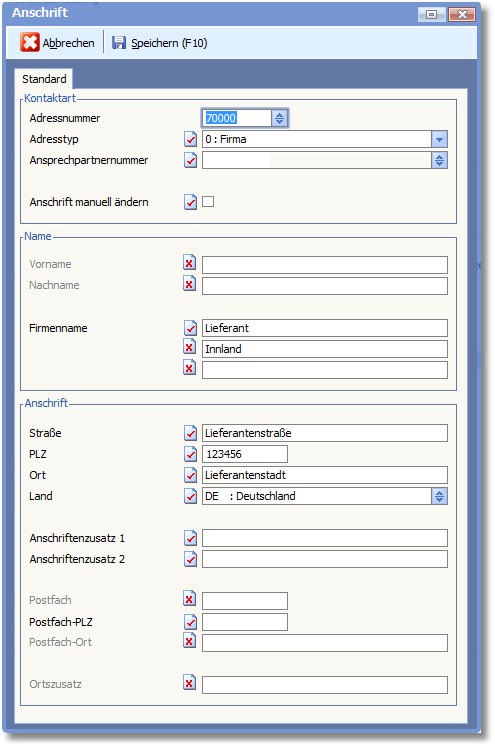The width and height of the screenshot is (495, 747).
Task: Enable the Anschrift manuell ändern checkbox
Action: pos(208,202)
